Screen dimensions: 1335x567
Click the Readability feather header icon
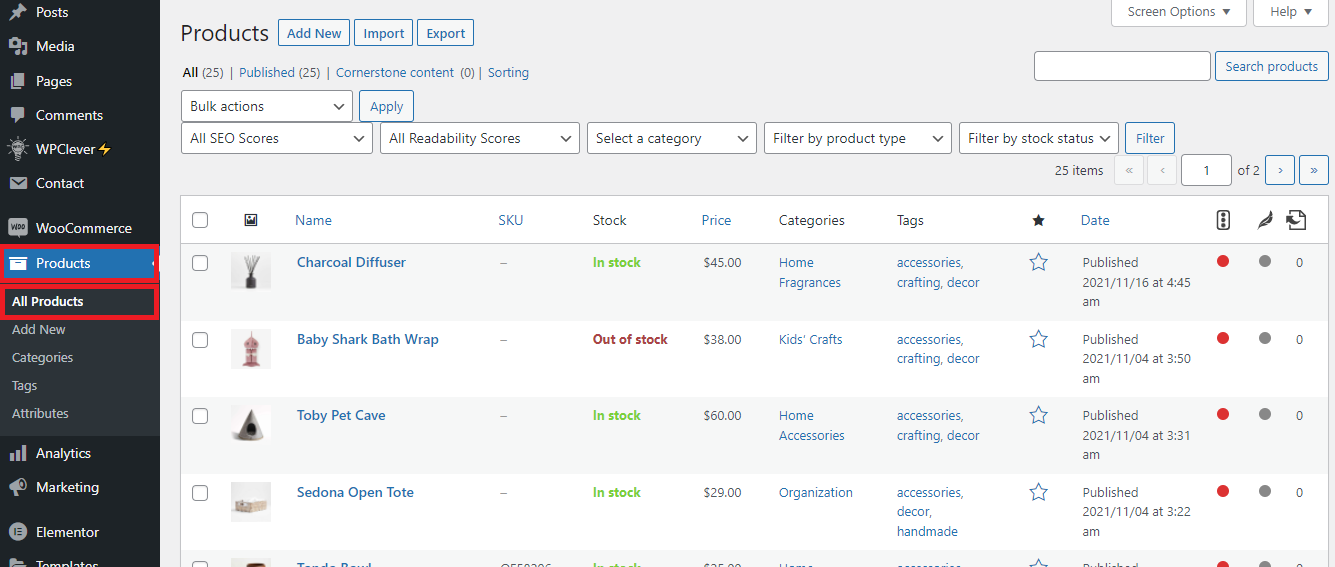1265,220
